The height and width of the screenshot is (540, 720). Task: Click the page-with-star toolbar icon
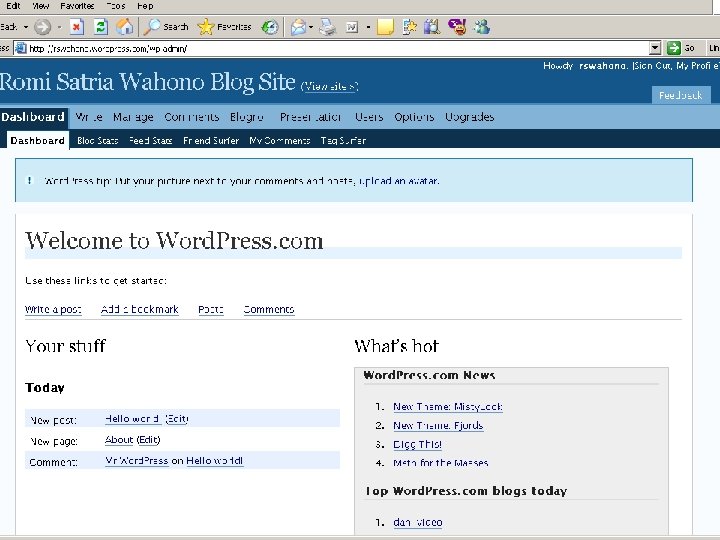pos(409,27)
